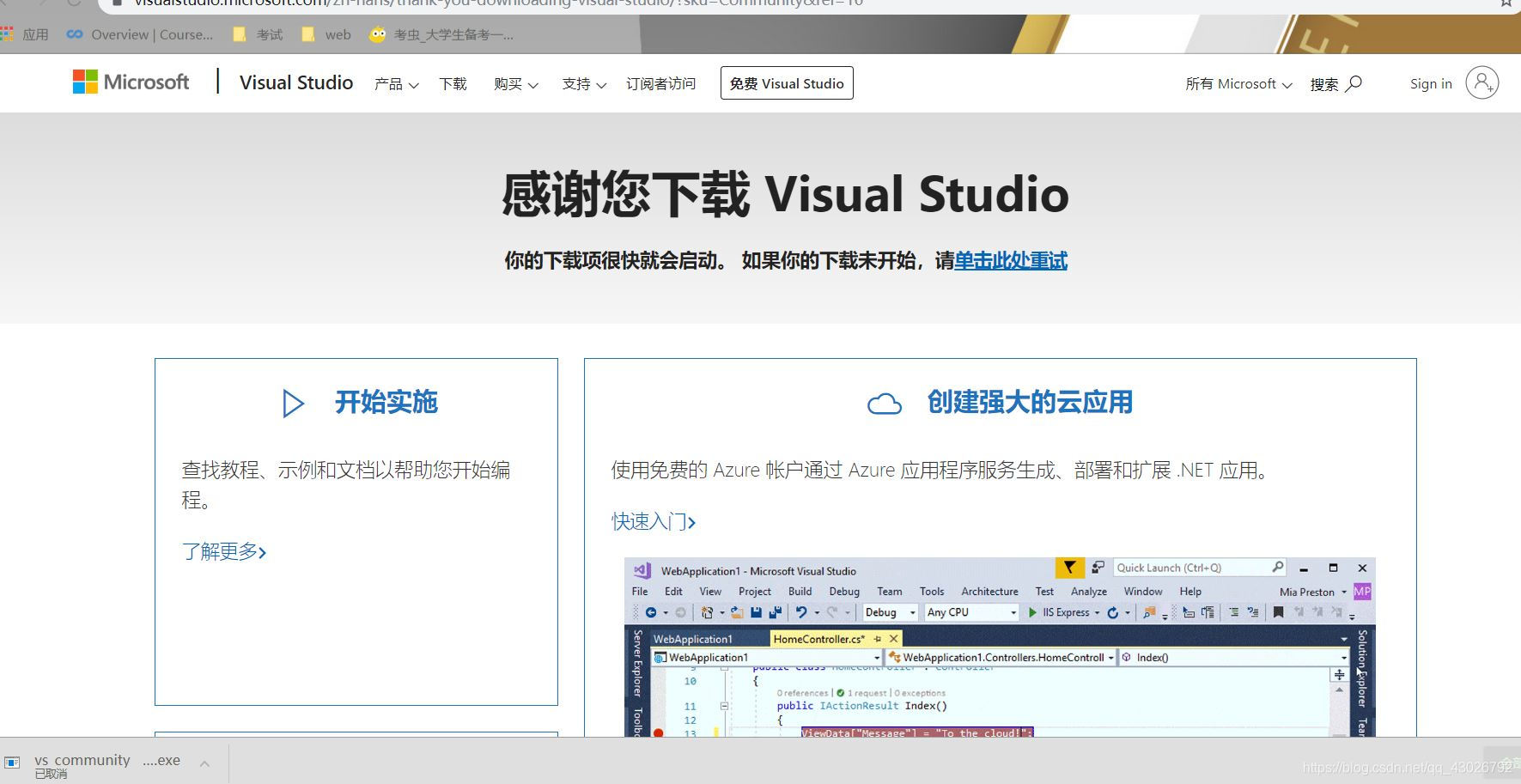
Task: Expand the 支持 menu
Action: pyautogui.click(x=584, y=83)
